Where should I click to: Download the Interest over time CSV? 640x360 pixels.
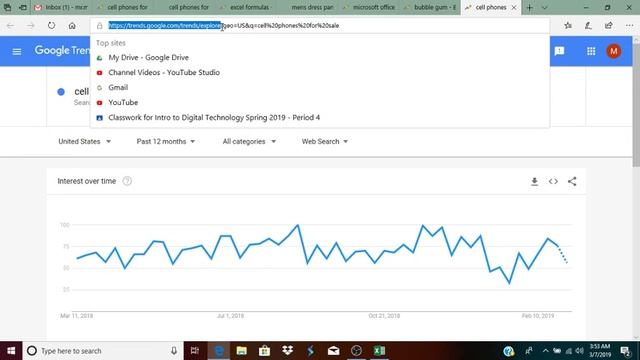(534, 181)
